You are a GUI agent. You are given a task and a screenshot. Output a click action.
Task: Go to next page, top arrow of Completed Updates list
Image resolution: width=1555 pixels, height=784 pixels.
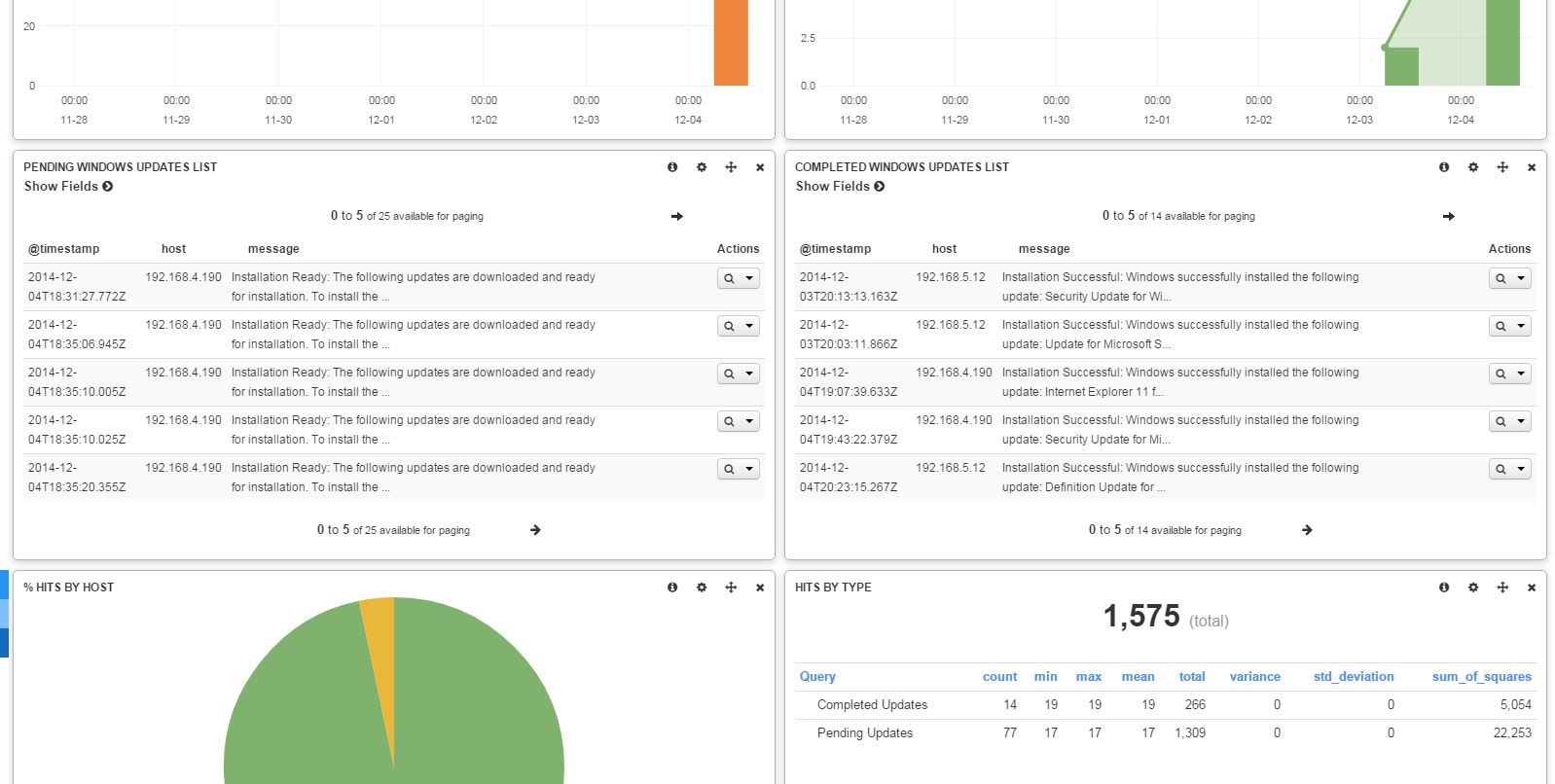pyautogui.click(x=1449, y=216)
